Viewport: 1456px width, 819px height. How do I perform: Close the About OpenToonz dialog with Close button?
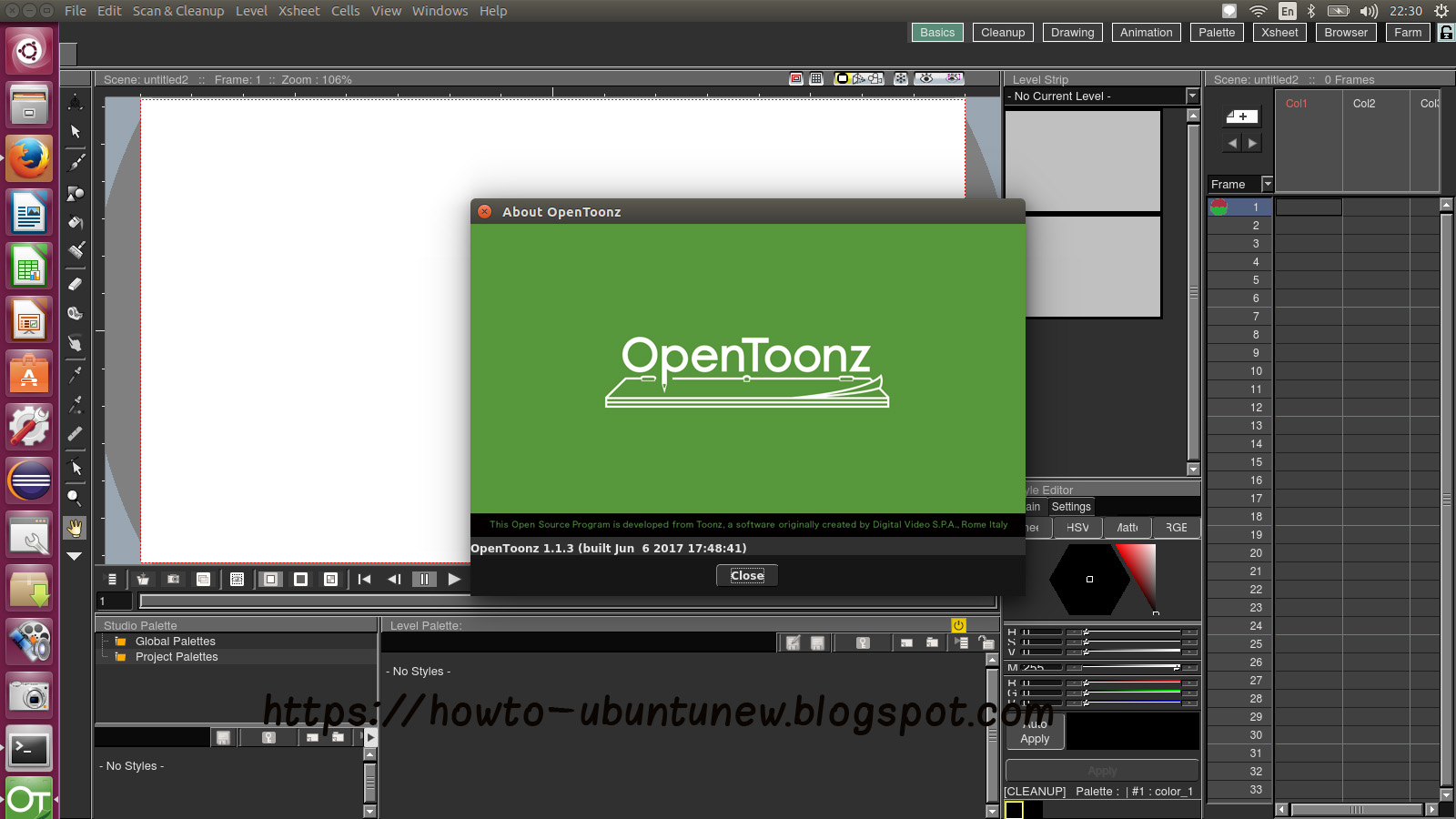(746, 575)
